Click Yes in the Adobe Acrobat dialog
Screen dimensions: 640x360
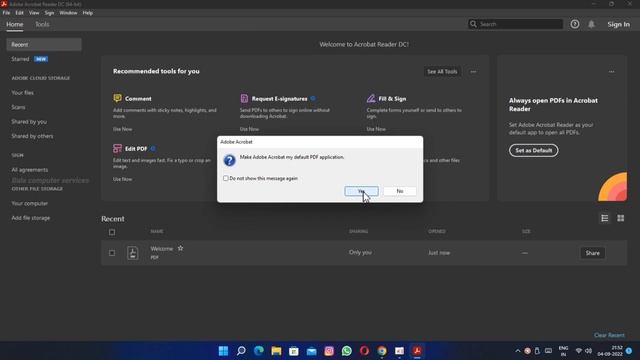coord(361,191)
